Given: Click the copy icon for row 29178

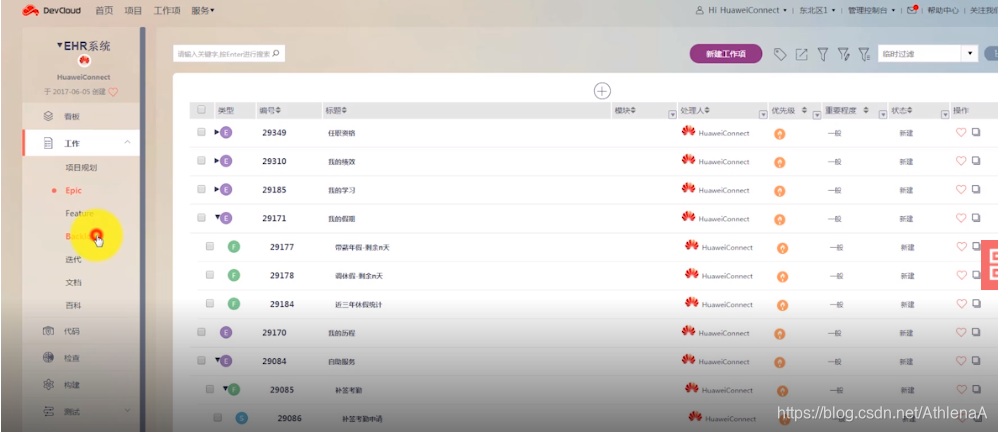Looking at the screenshot, I should pyautogui.click(x=976, y=275).
